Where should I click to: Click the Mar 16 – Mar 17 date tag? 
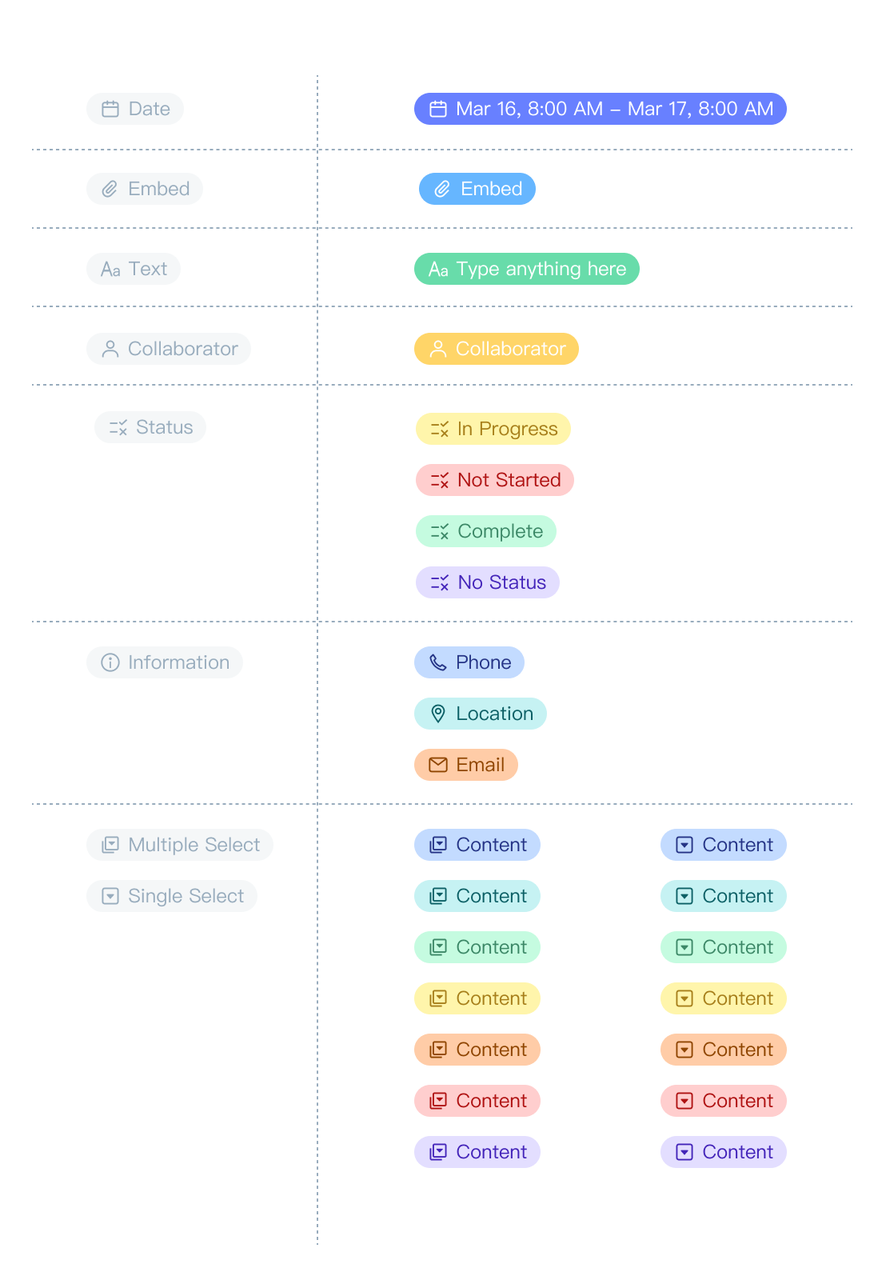pos(600,109)
